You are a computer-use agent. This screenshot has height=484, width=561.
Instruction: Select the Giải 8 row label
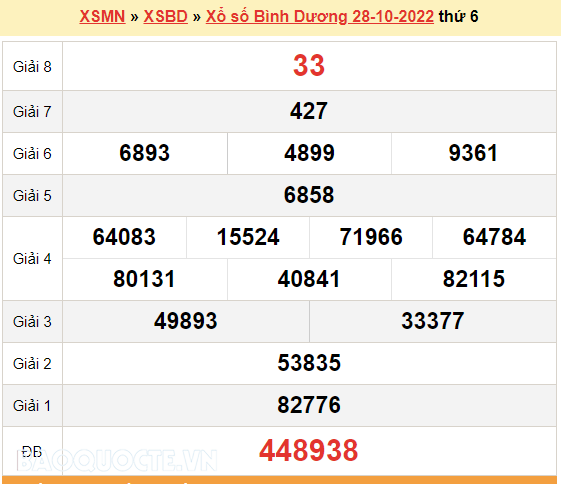32,67
